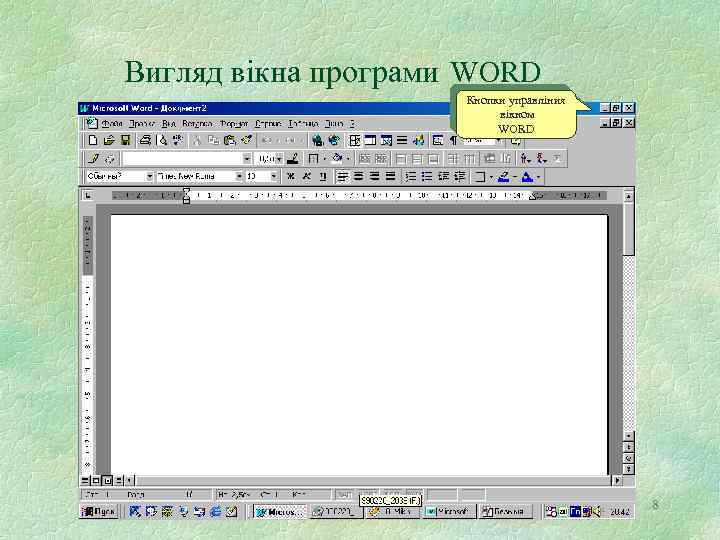
Task: Align the paragraph text to the left
Action: (343, 176)
